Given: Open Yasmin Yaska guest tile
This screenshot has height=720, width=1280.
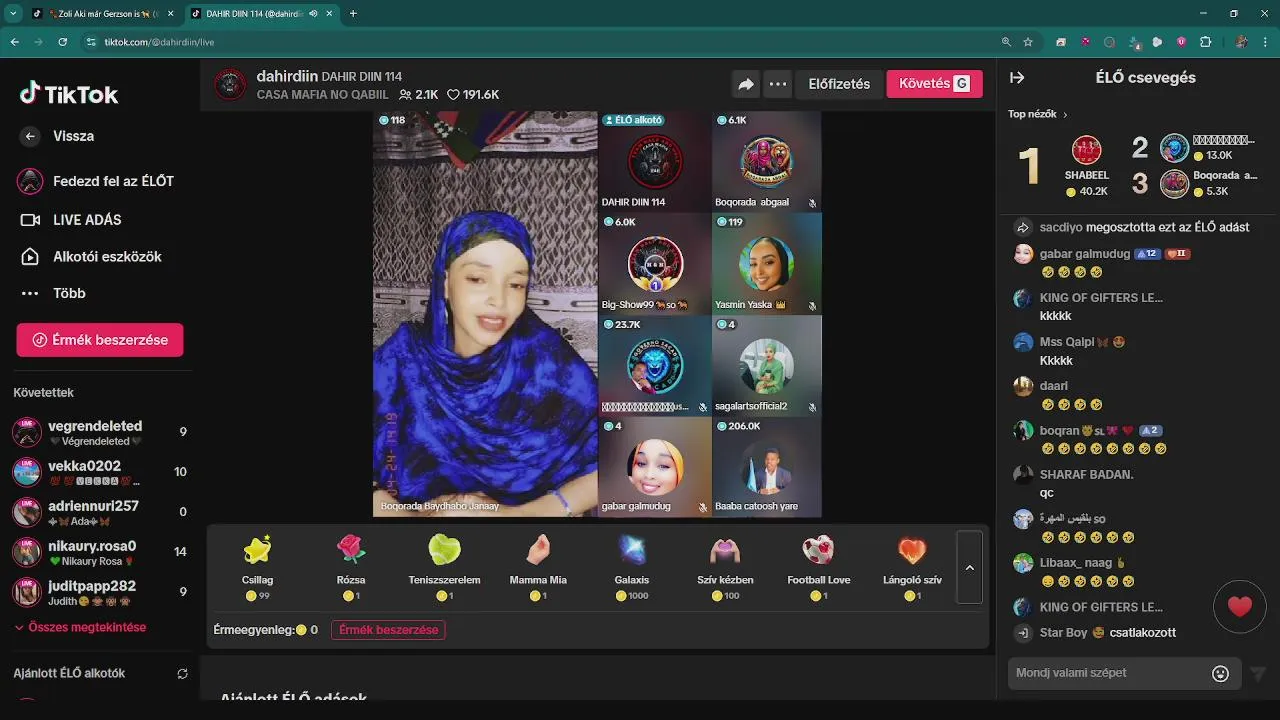Looking at the screenshot, I should tap(767, 263).
